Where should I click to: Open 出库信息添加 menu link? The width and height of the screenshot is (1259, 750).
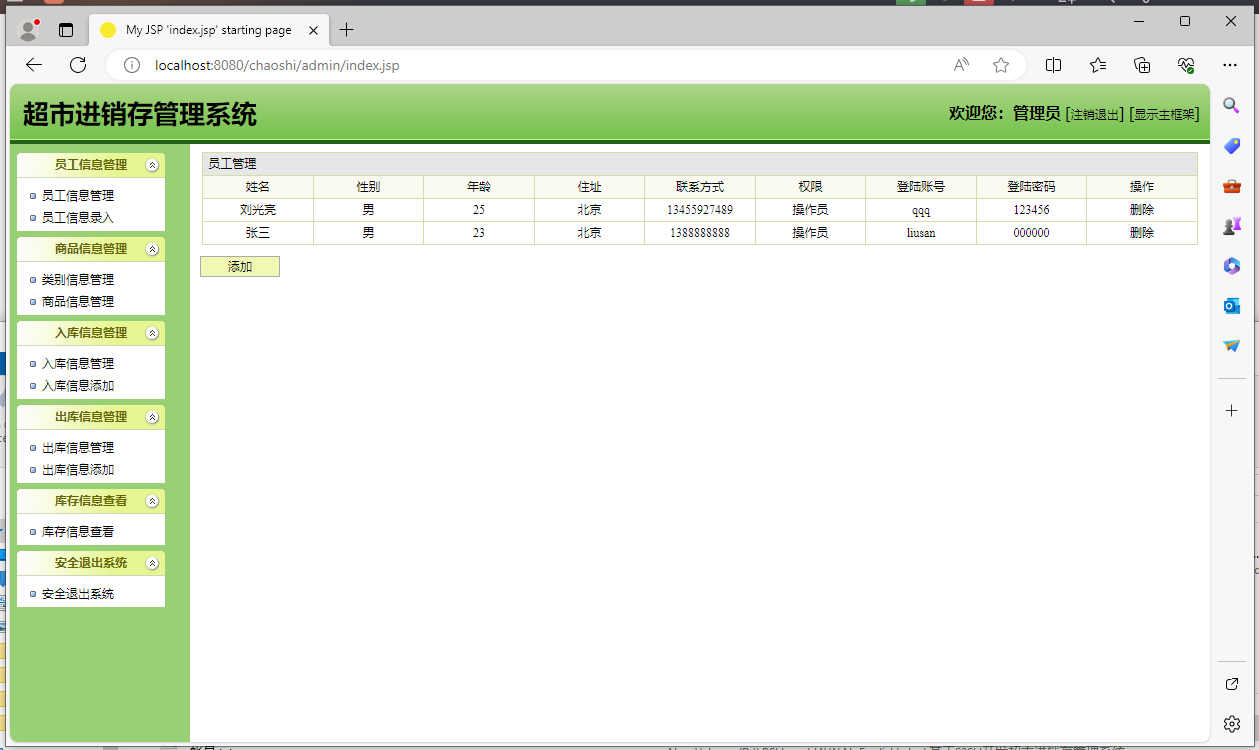78,470
